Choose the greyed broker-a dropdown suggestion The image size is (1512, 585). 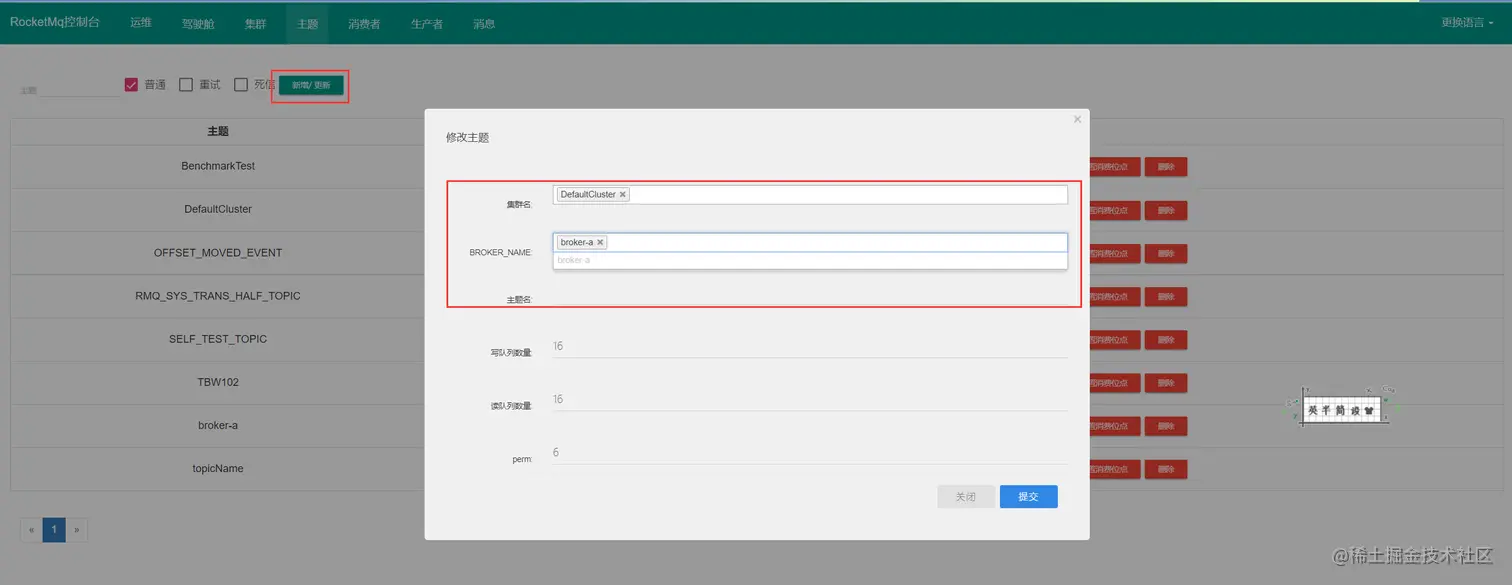click(810, 260)
